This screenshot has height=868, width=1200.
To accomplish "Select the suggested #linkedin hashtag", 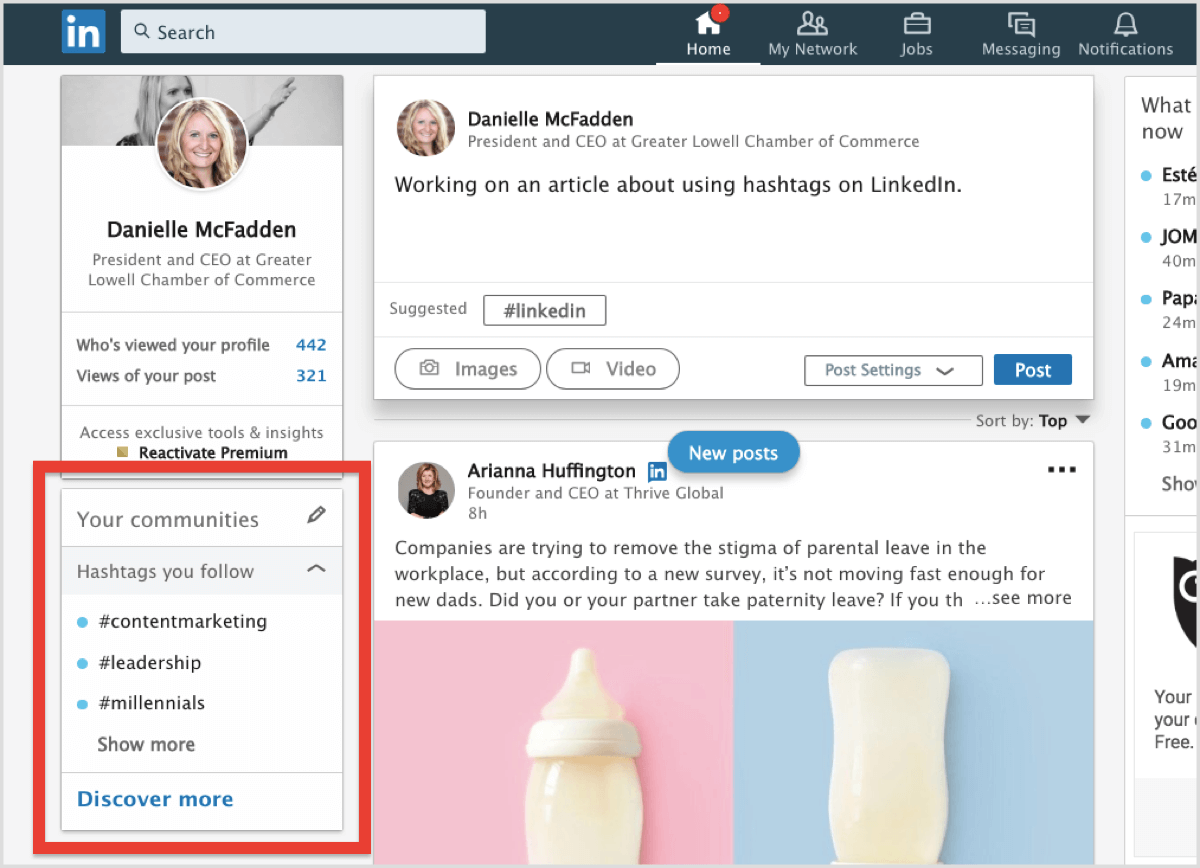I will pos(544,310).
